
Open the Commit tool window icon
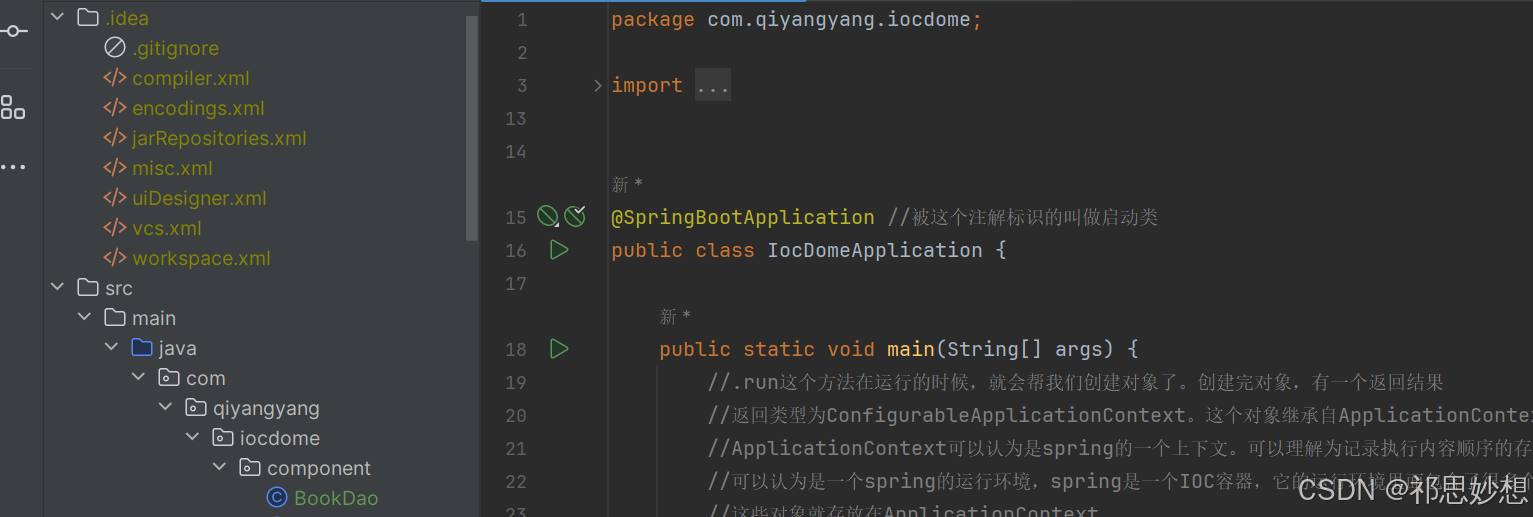[x=14, y=31]
